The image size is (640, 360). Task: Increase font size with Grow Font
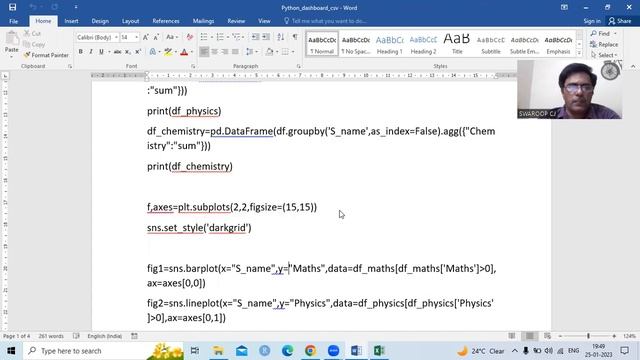click(146, 37)
